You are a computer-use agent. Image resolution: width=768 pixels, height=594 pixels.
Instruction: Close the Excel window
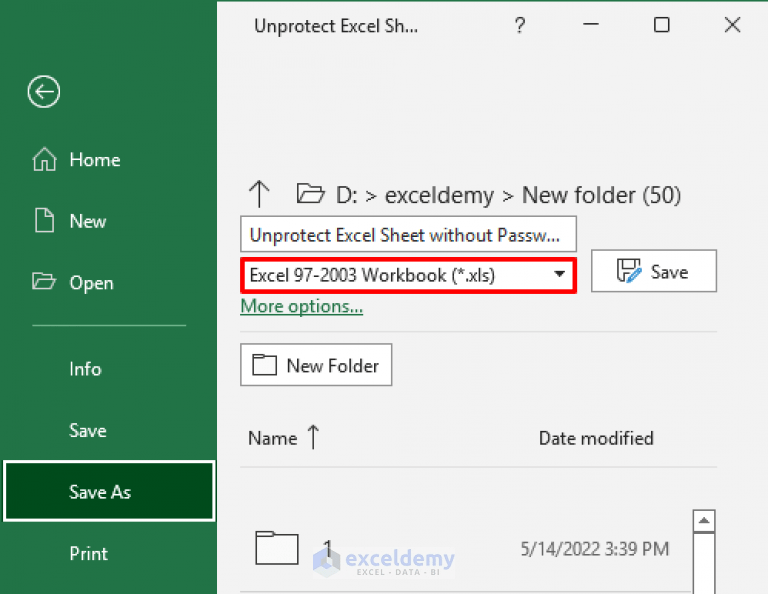732,24
